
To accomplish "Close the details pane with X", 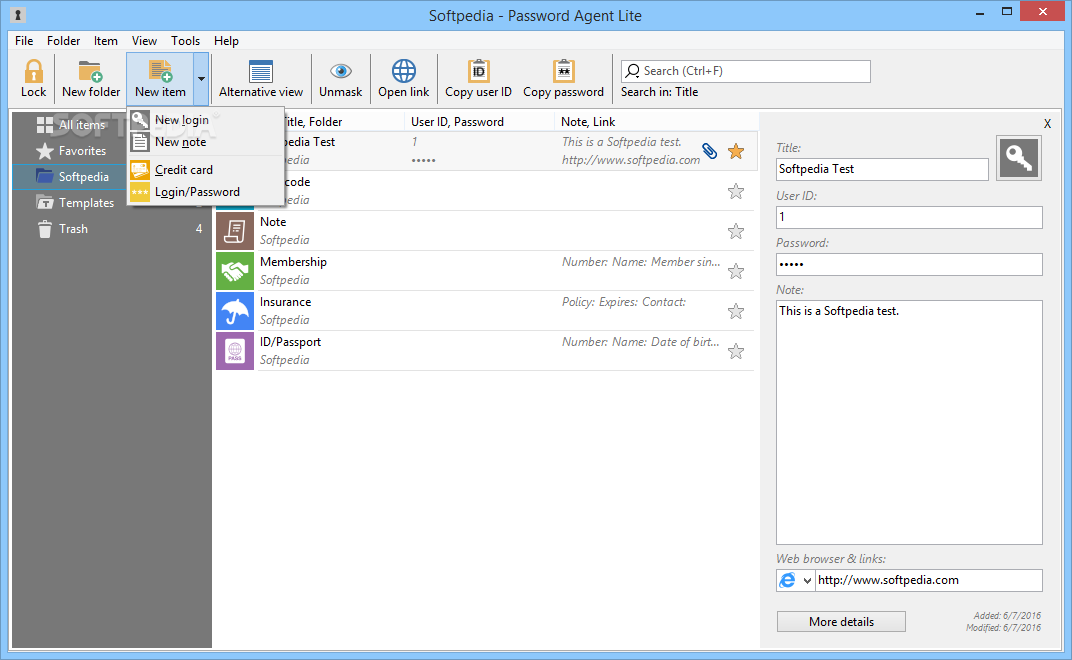I will coord(1047,124).
